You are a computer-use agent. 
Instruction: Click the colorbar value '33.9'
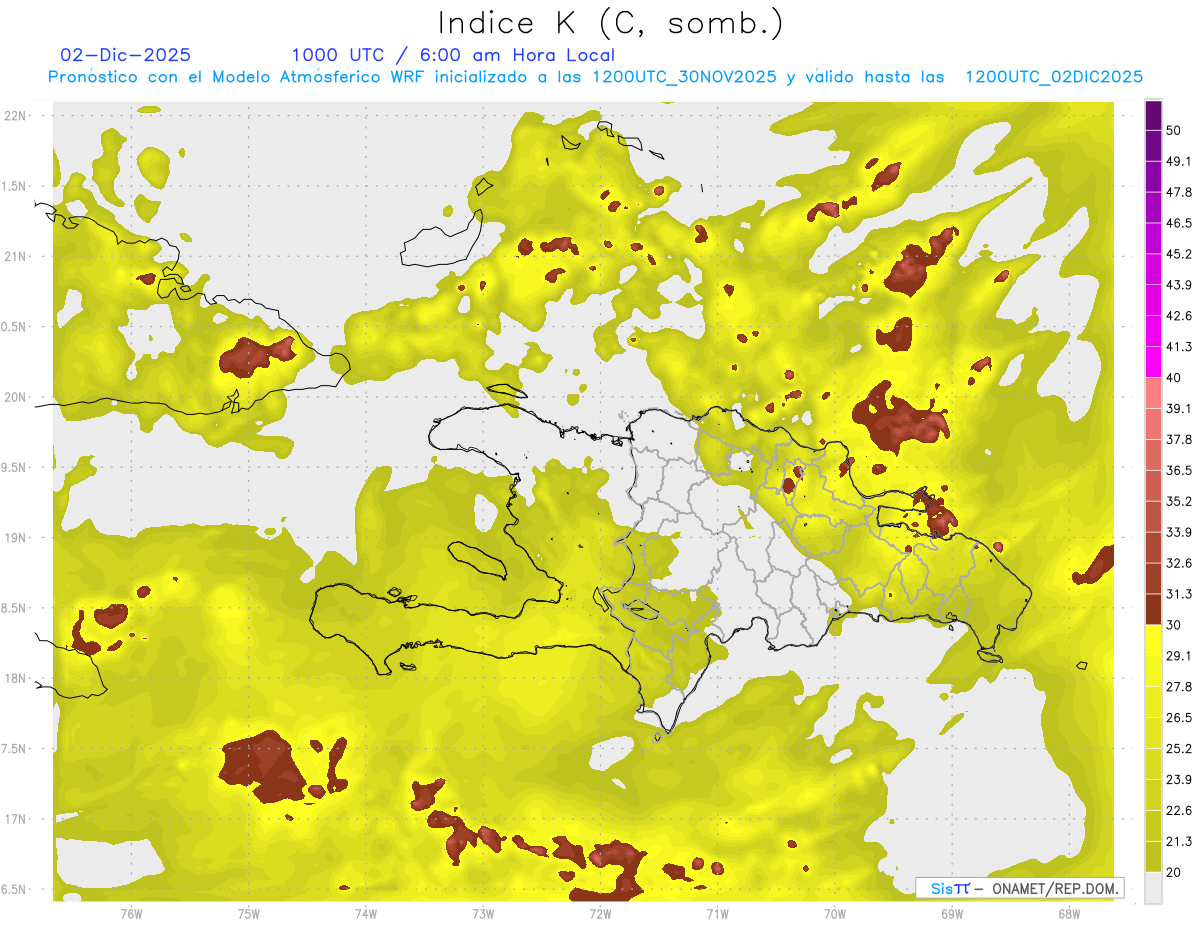click(x=1180, y=532)
